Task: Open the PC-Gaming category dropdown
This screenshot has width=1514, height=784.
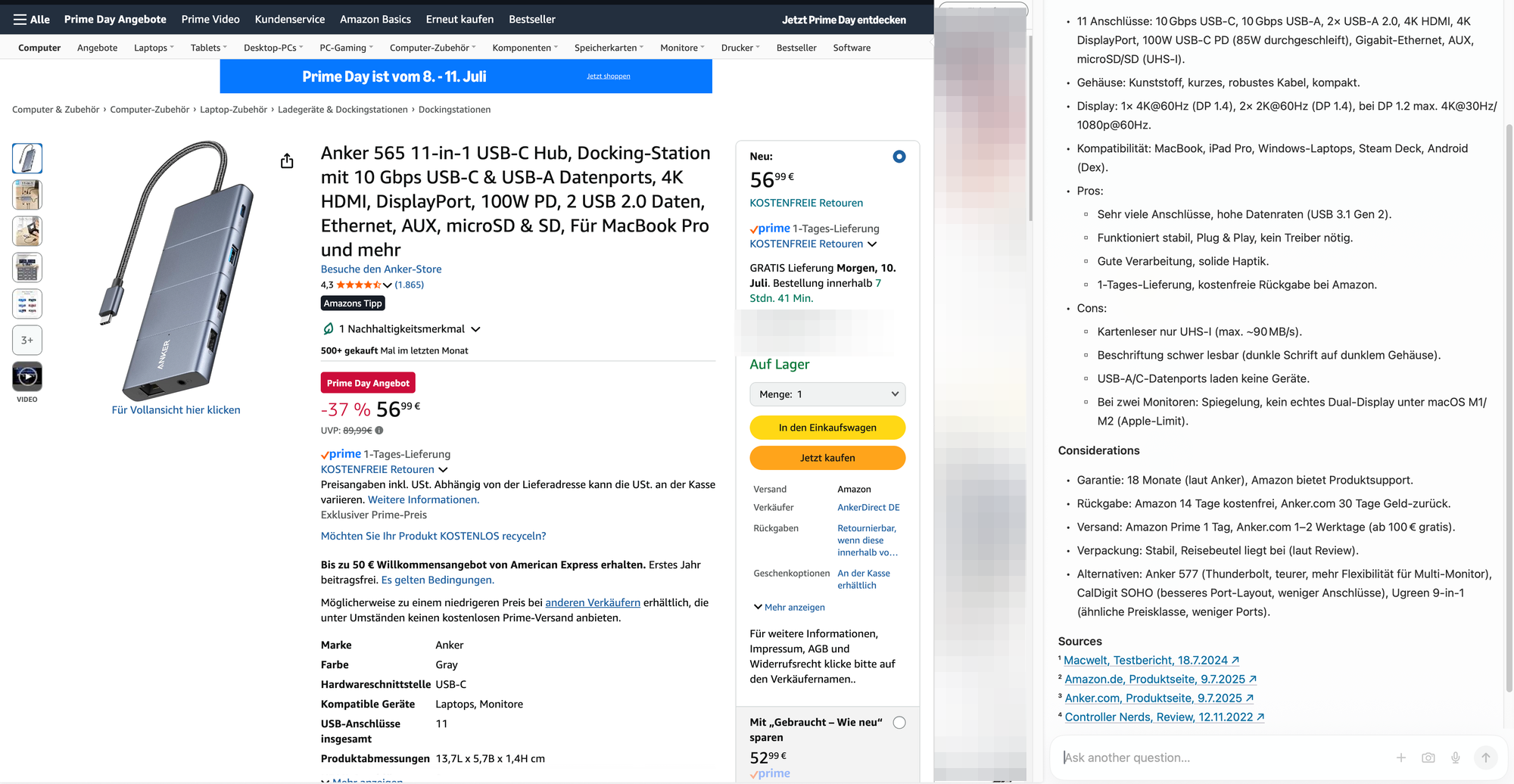Action: tap(347, 48)
